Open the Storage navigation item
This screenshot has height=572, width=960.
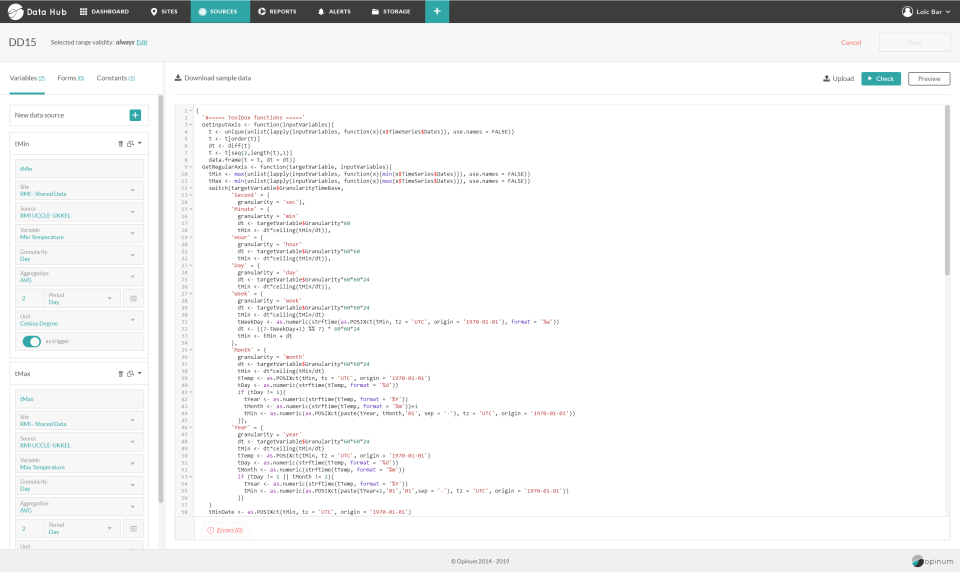click(x=391, y=12)
